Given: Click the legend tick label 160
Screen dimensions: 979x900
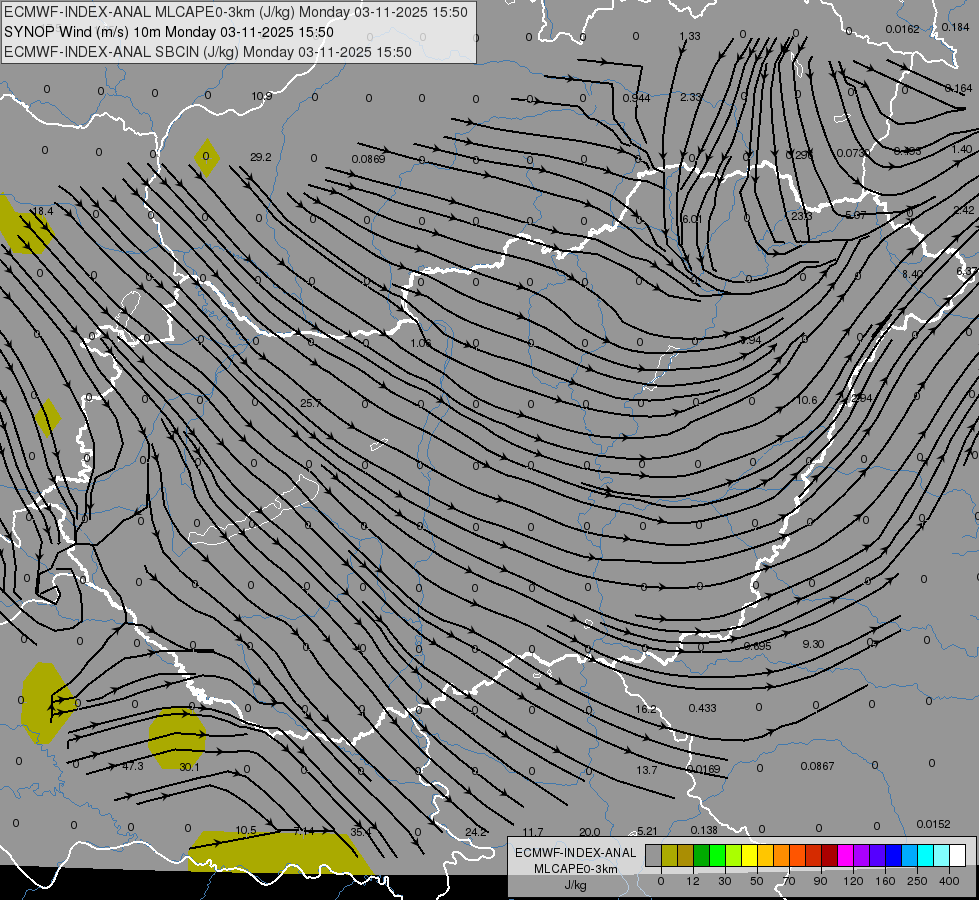Looking at the screenshot, I should (x=885, y=881).
